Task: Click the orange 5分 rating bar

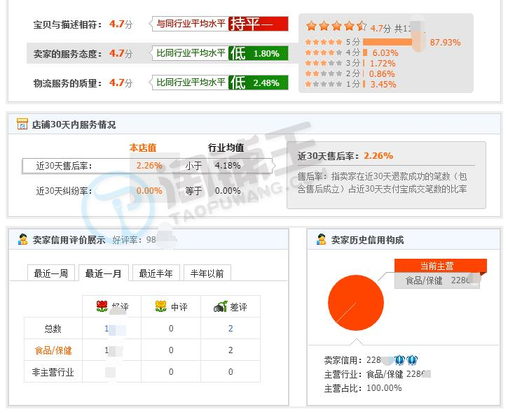Action: click(388, 42)
